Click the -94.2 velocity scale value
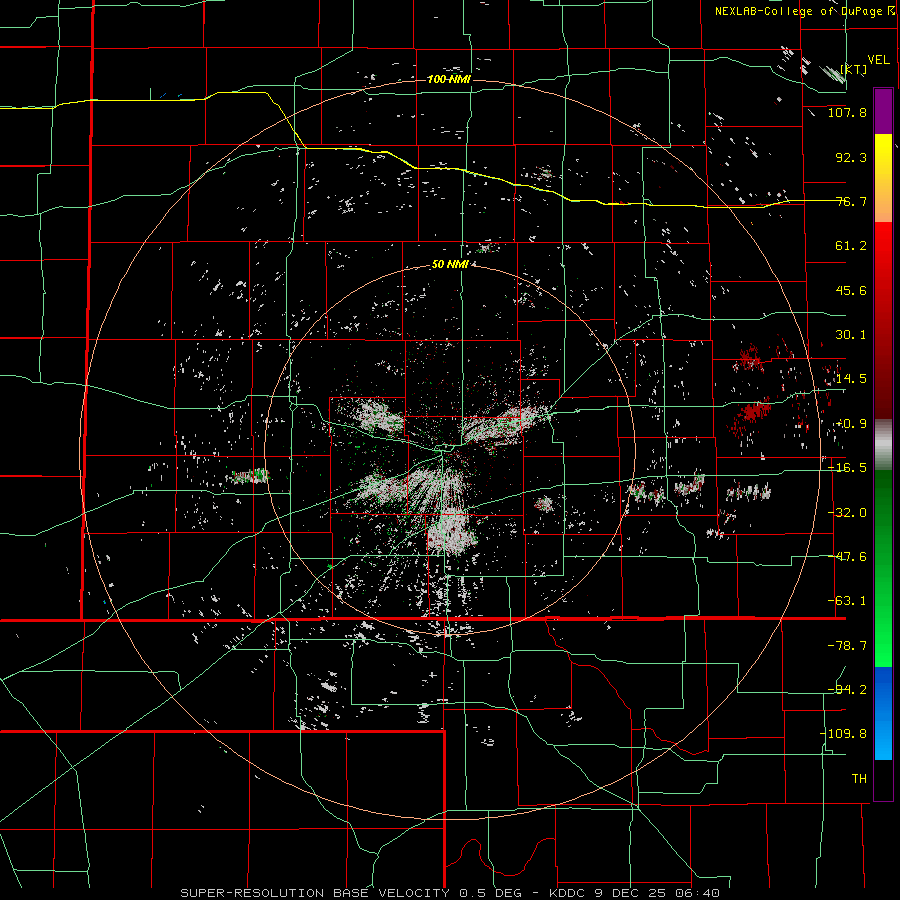 847,689
